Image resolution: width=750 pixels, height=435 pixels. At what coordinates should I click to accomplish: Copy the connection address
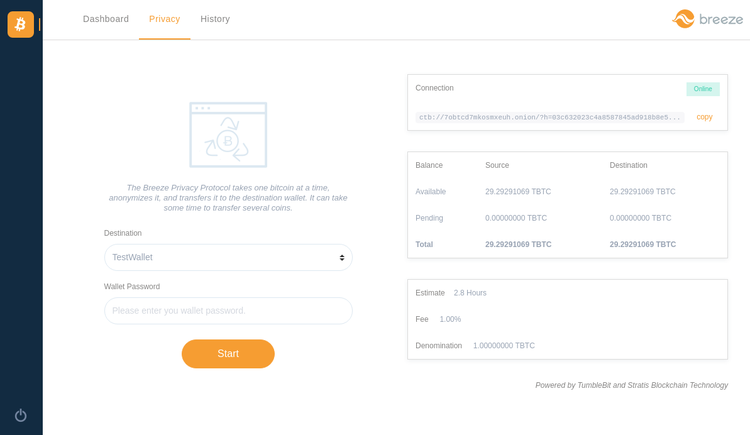704,117
